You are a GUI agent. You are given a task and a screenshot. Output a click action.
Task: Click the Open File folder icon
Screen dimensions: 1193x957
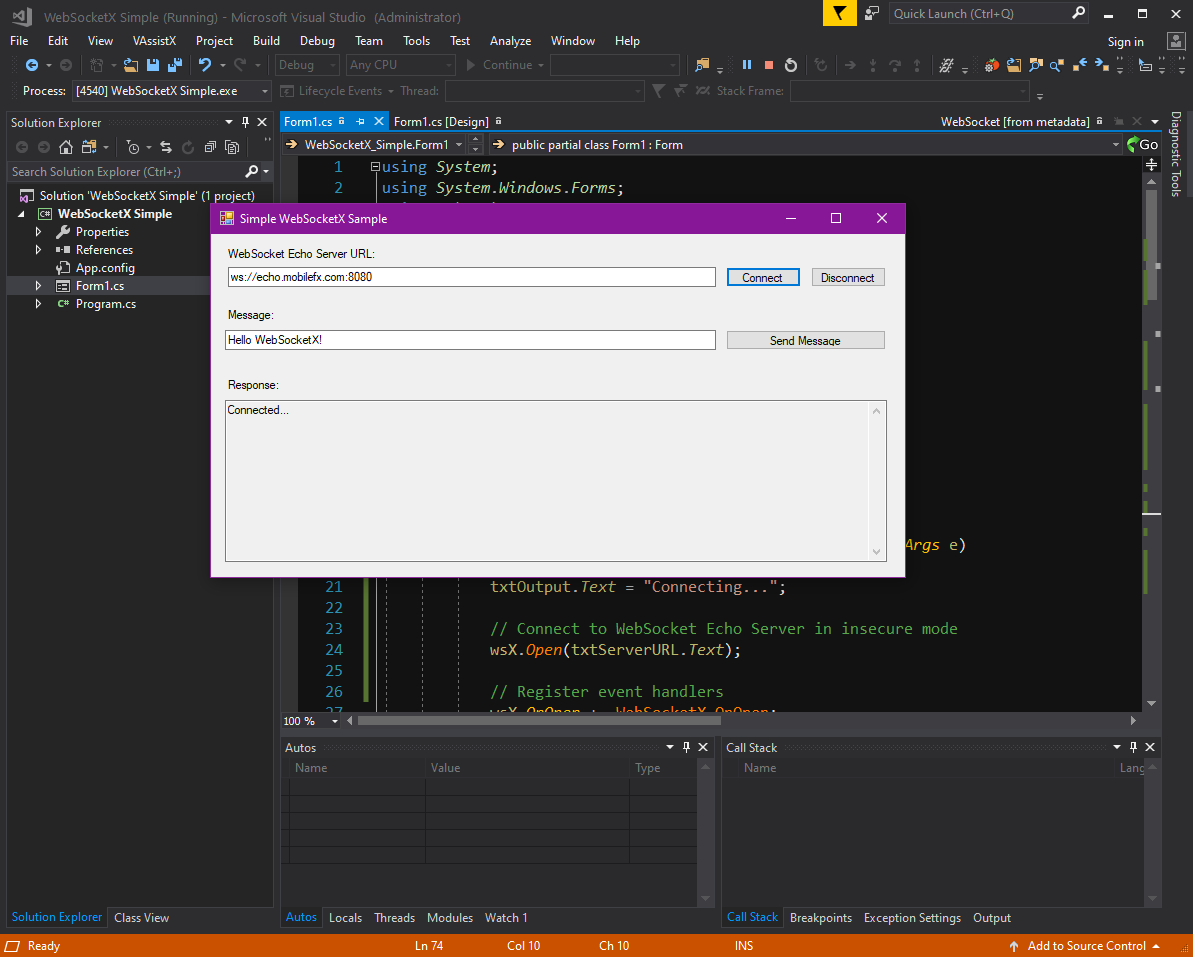(x=131, y=65)
